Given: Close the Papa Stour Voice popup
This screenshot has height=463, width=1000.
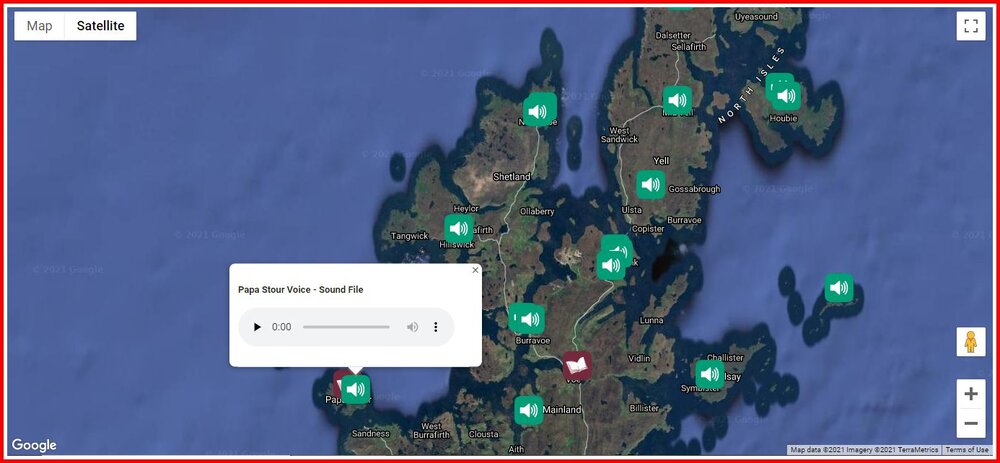Looking at the screenshot, I should tap(475, 270).
